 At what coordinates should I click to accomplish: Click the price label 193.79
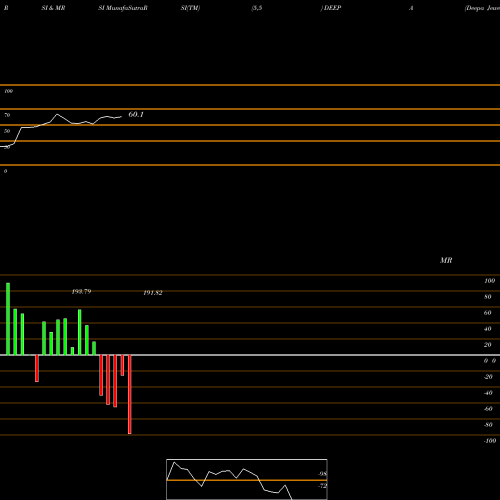tap(81, 292)
